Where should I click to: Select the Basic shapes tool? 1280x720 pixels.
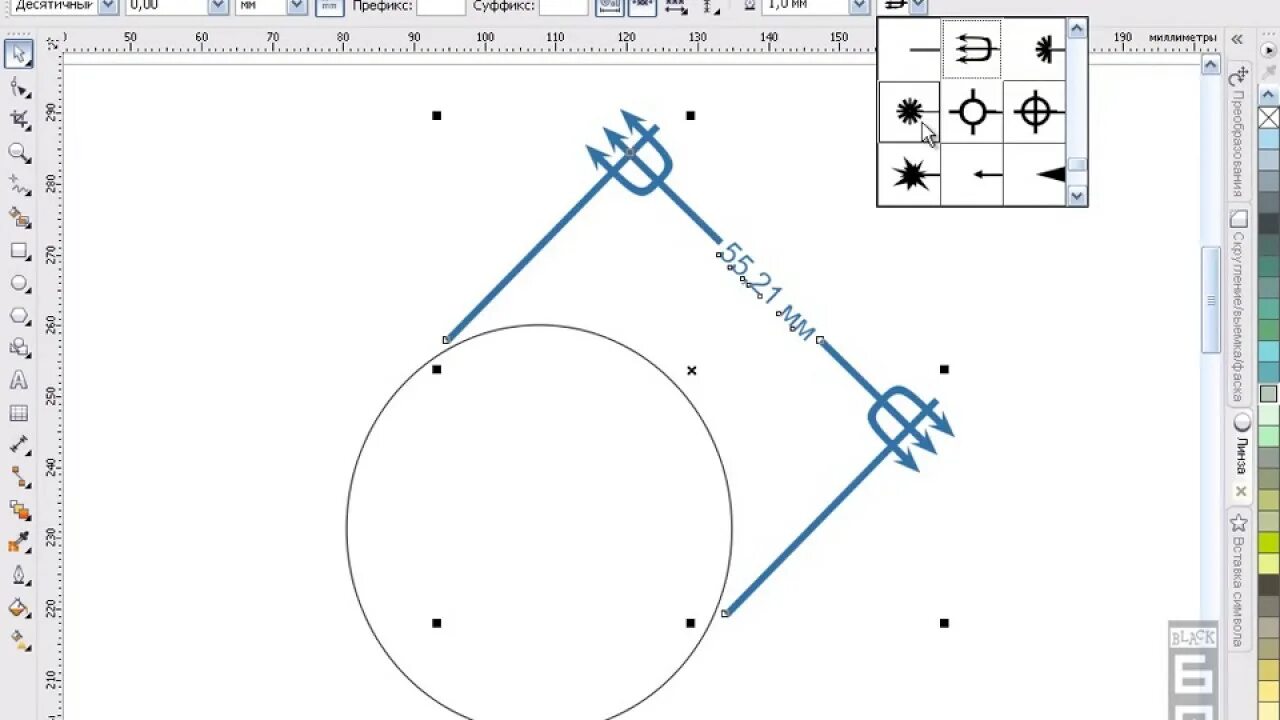18,348
